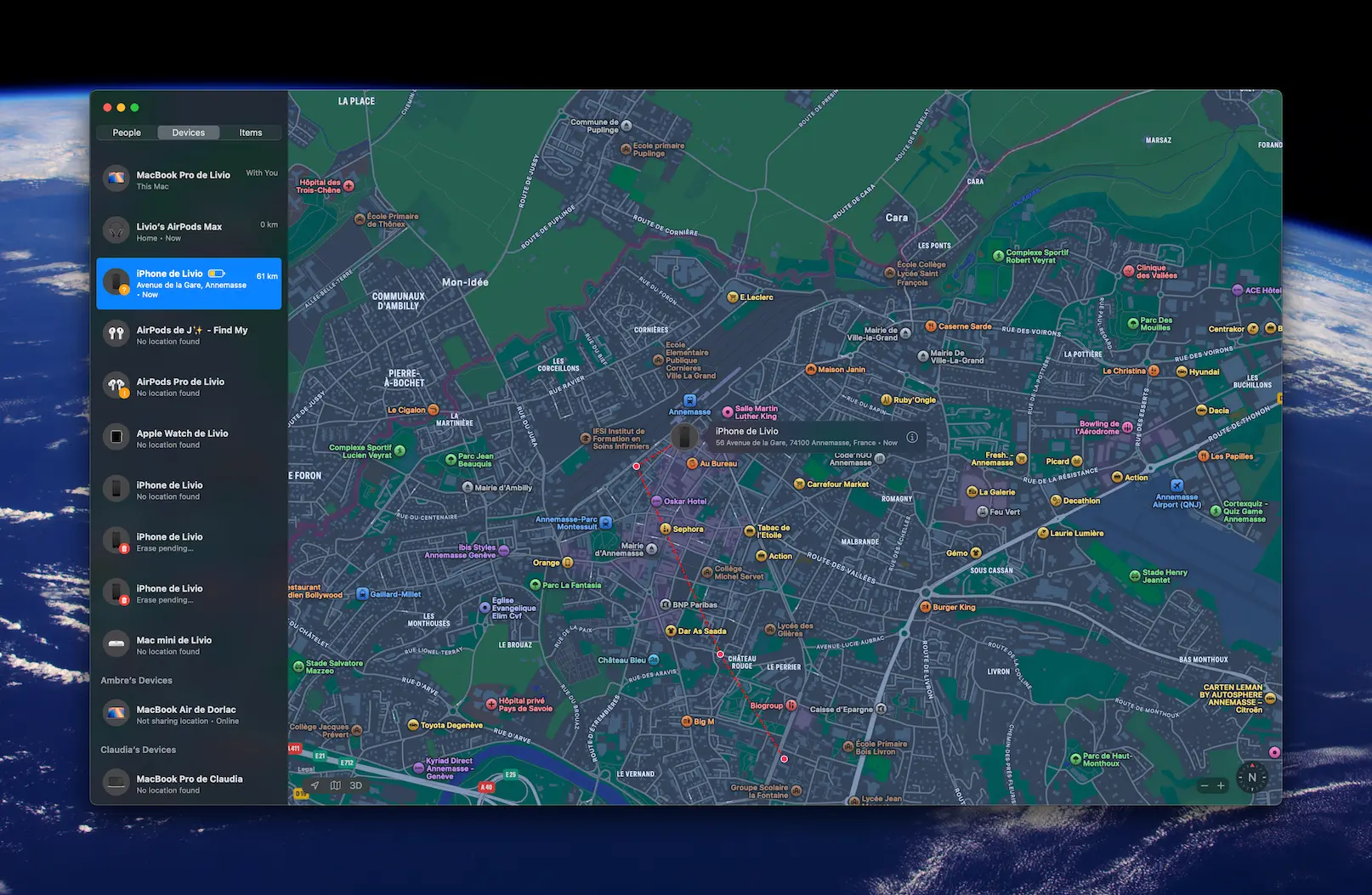Select the Devices tab

[x=188, y=133]
